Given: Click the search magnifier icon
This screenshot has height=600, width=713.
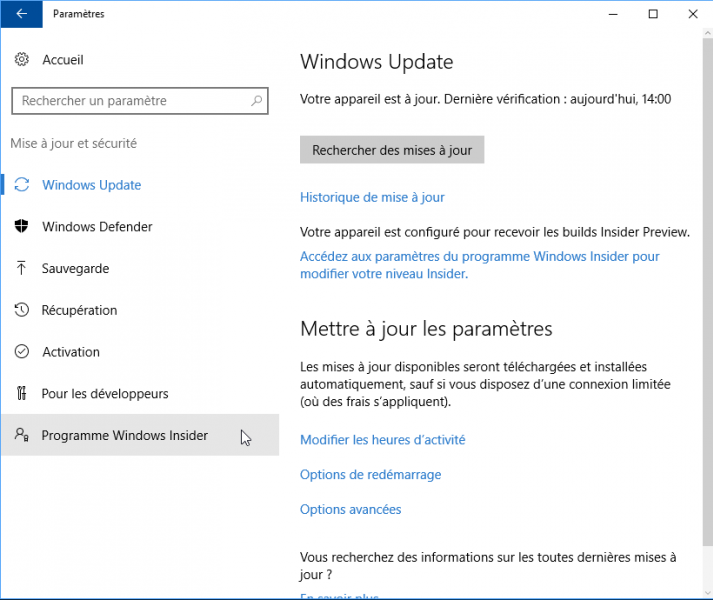Looking at the screenshot, I should pos(256,101).
